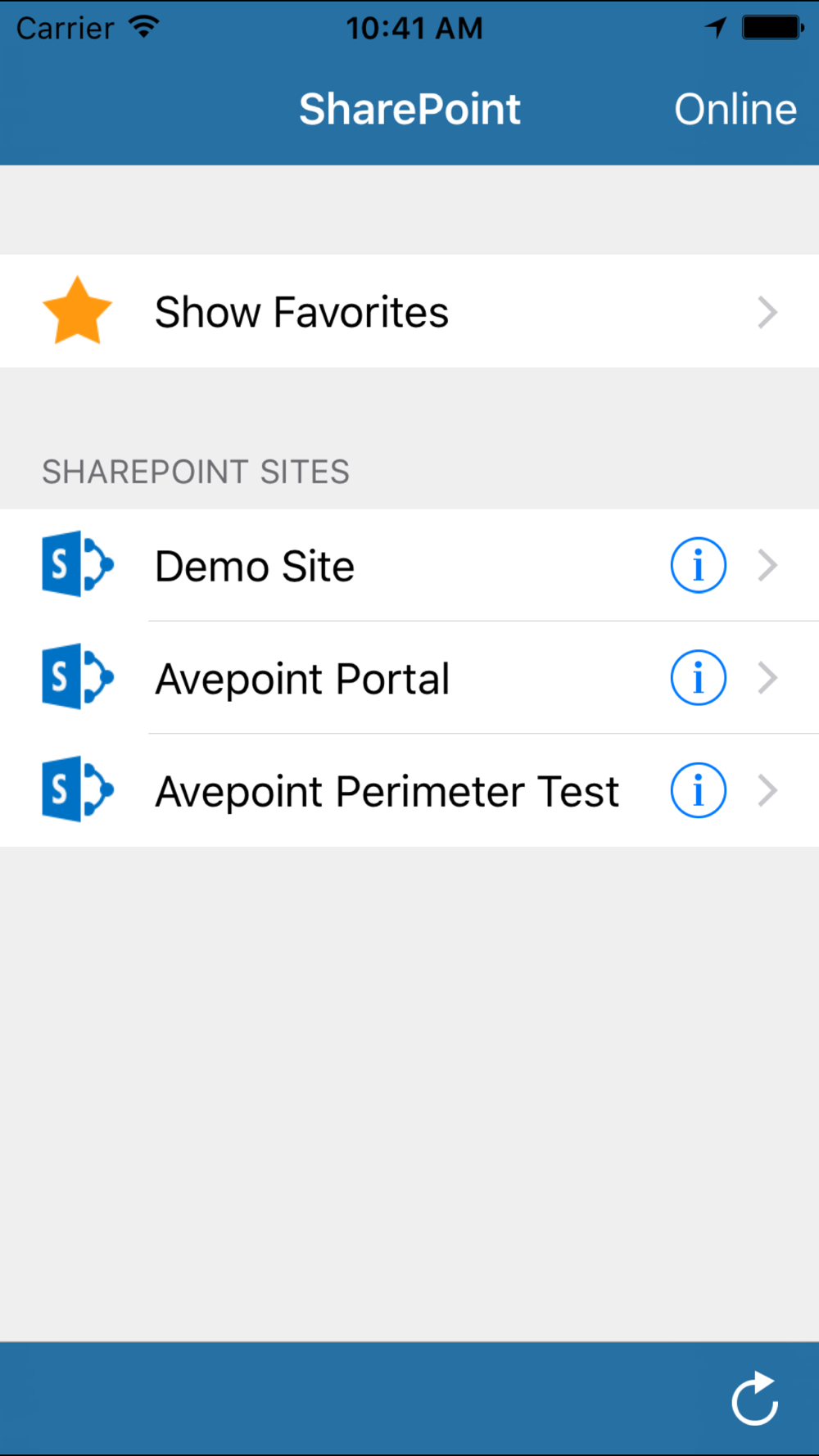Open the Avepoint Perimeter Test site name
This screenshot has width=819, height=1456.
tap(387, 792)
